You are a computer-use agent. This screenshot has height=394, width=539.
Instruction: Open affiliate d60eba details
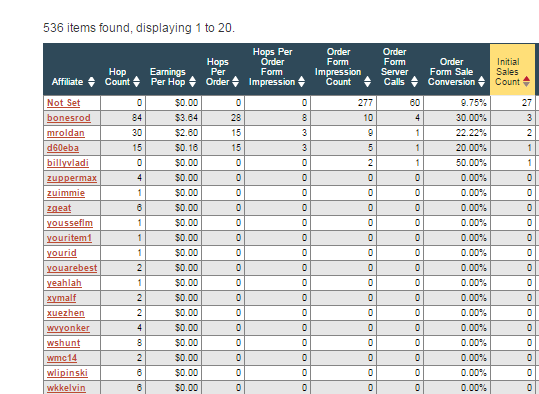point(63,148)
